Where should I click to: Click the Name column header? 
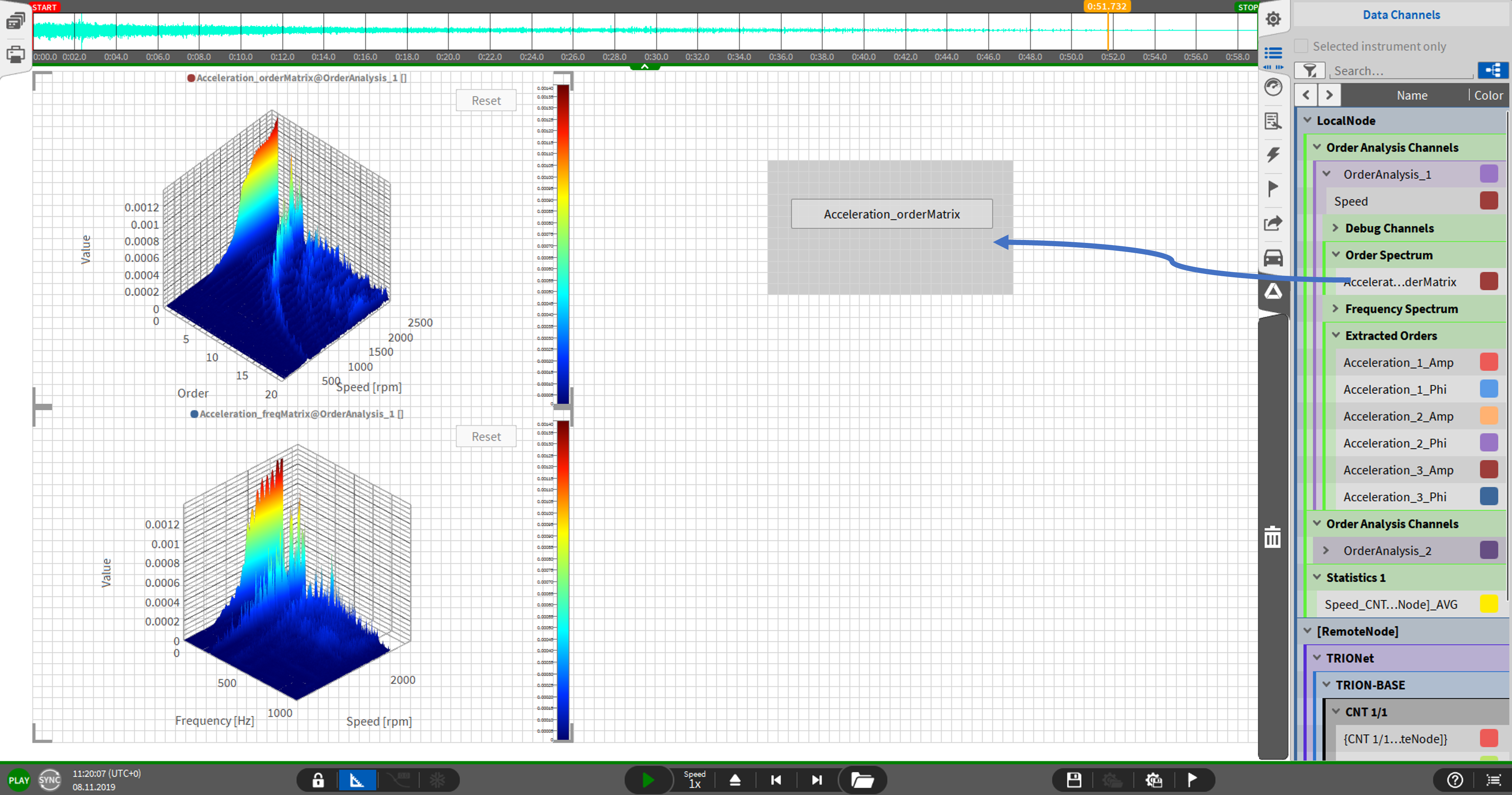tap(1412, 95)
